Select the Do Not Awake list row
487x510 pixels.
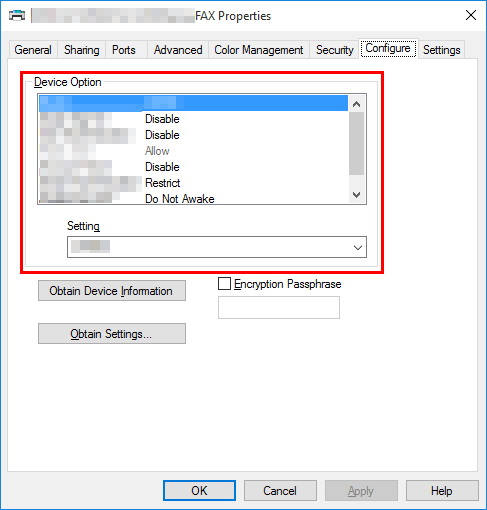click(x=193, y=199)
